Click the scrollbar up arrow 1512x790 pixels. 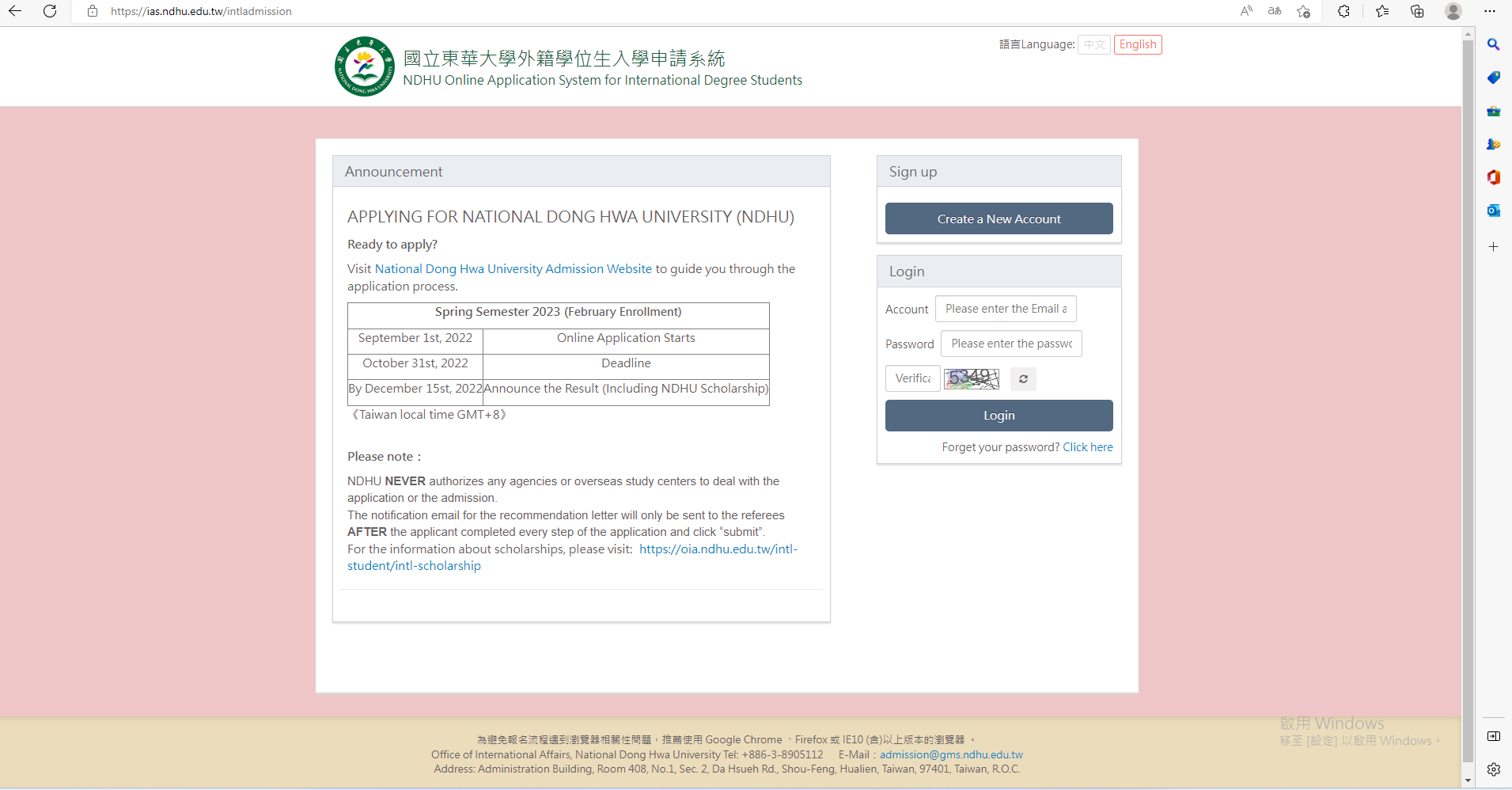click(1468, 34)
